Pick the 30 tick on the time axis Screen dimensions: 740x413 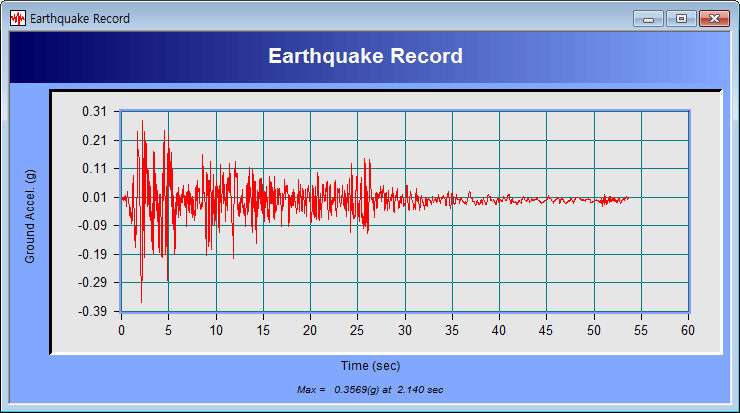tap(405, 329)
